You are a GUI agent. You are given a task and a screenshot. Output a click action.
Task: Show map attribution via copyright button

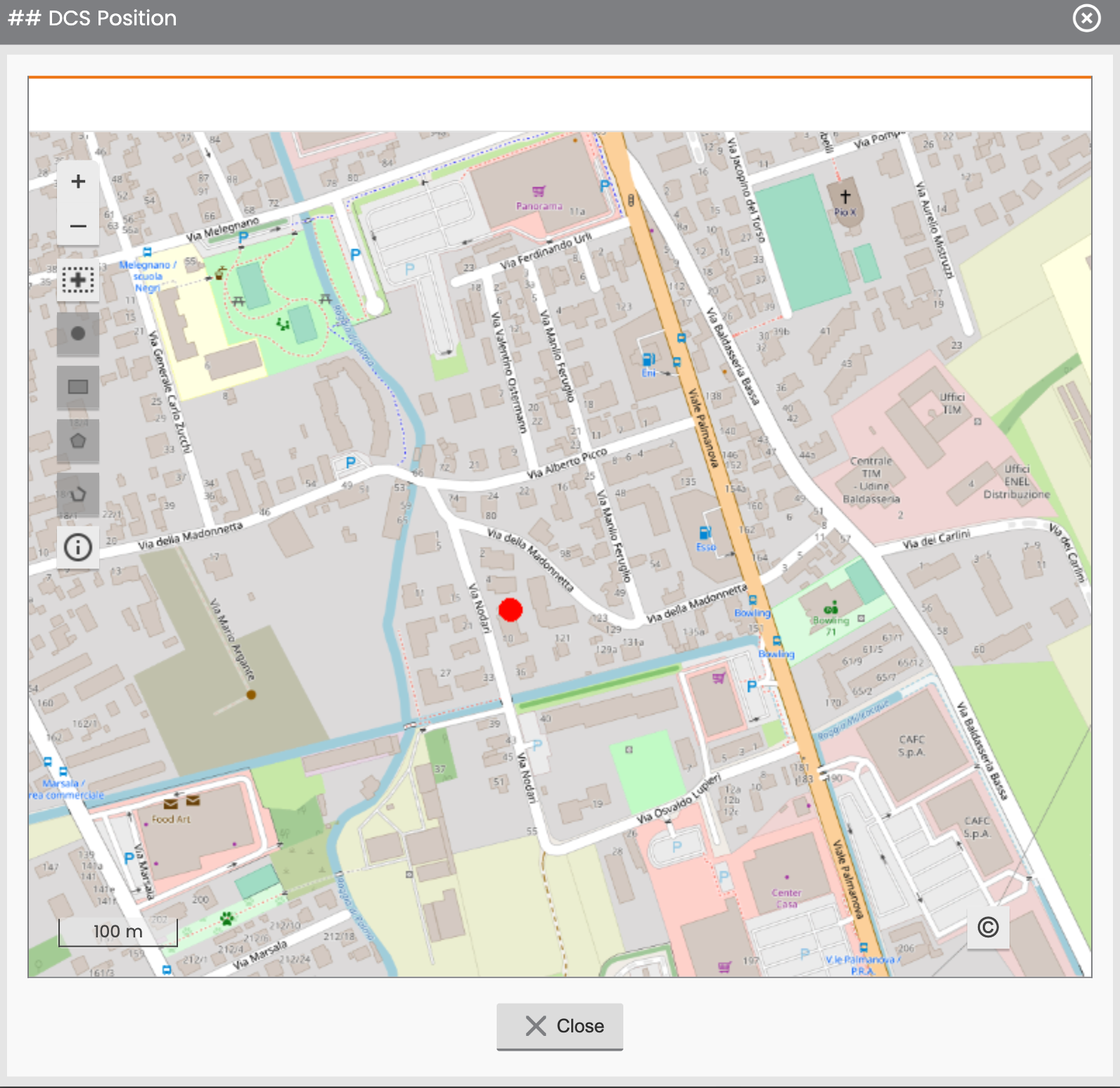coord(988,927)
